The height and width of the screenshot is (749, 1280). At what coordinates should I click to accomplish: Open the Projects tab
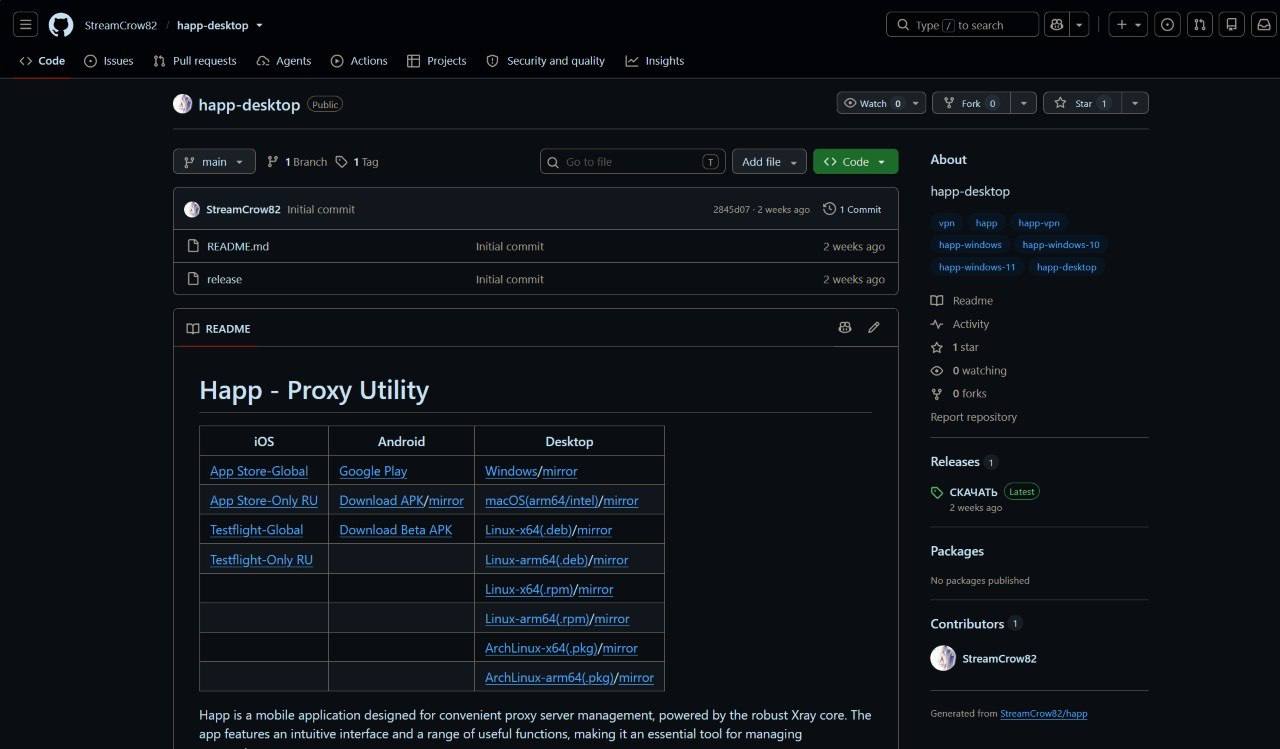[437, 61]
